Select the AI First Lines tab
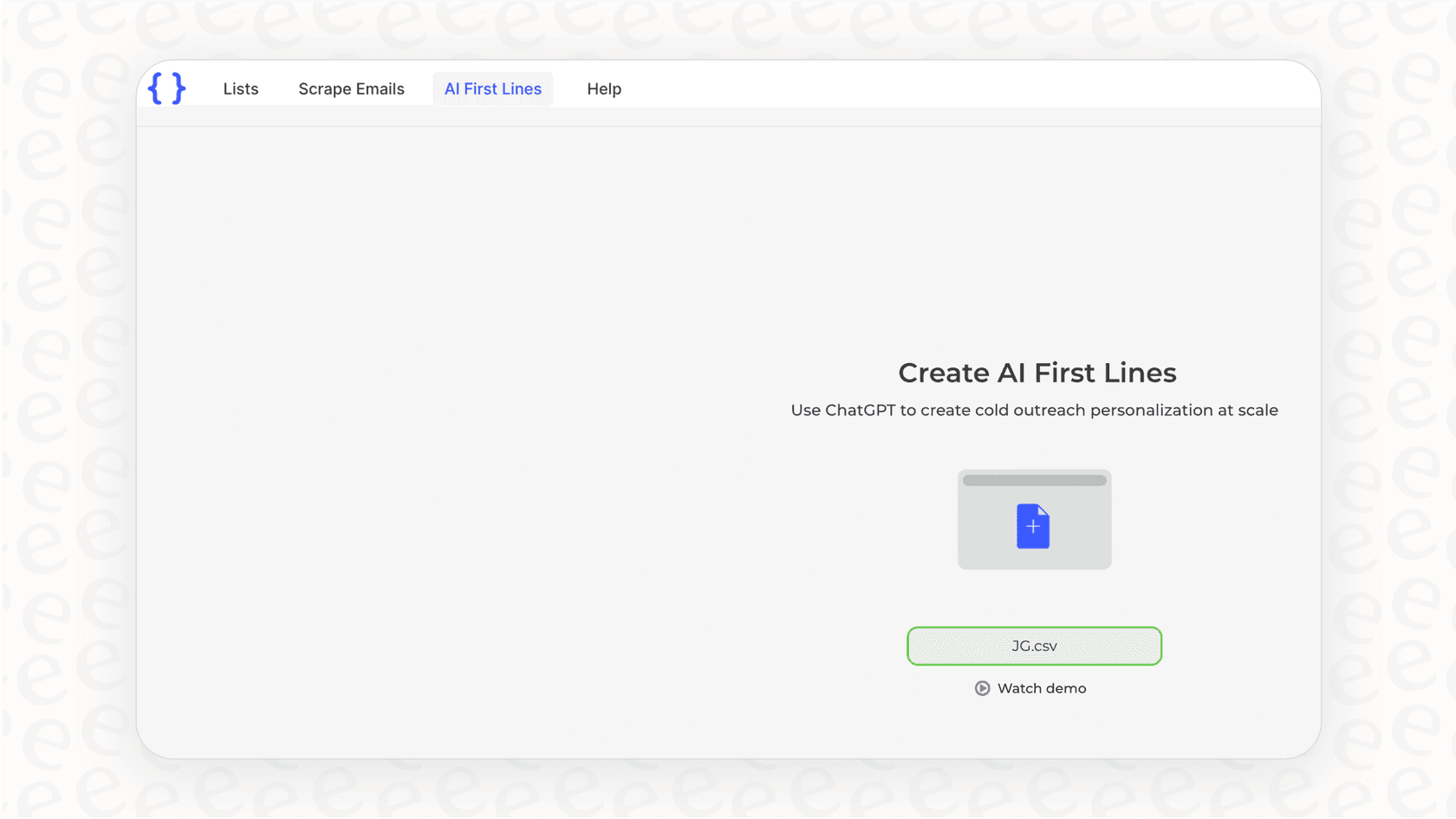 pyautogui.click(x=493, y=88)
